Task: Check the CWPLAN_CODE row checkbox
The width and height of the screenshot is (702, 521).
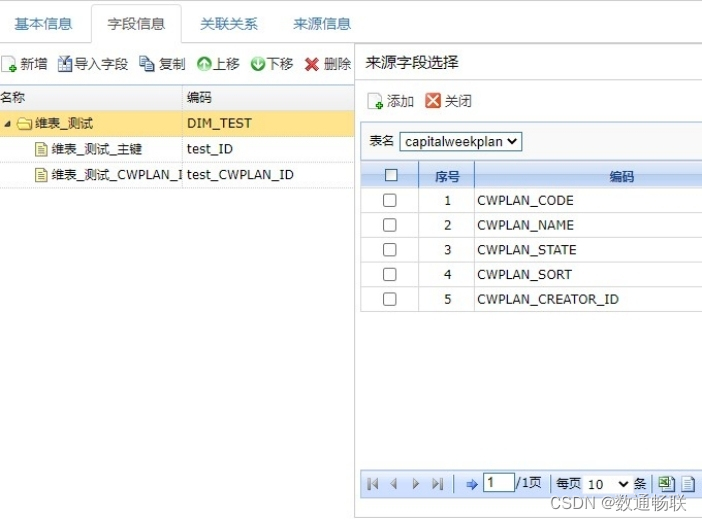Action: 390,200
